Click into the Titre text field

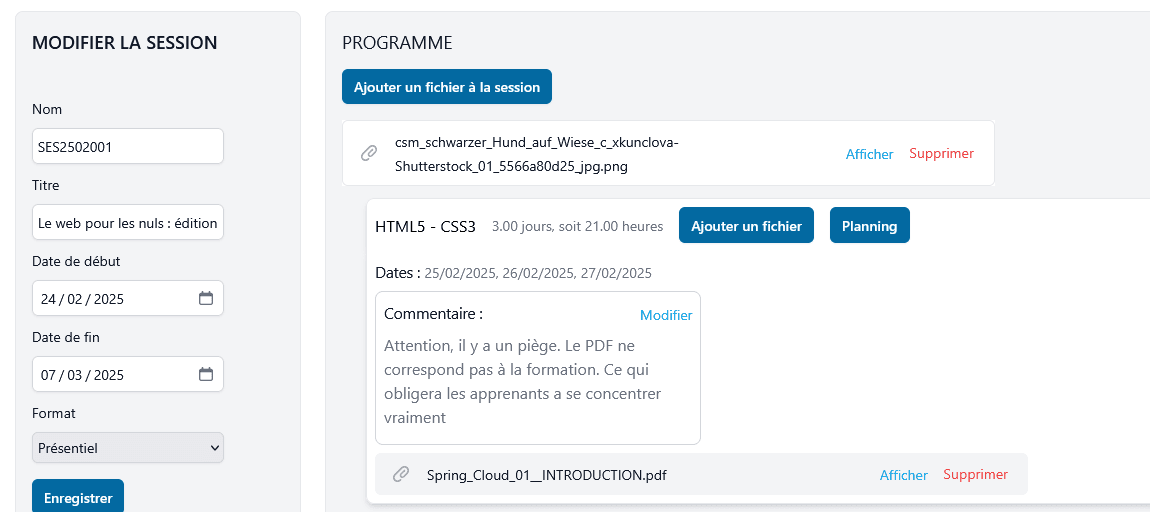pos(128,222)
